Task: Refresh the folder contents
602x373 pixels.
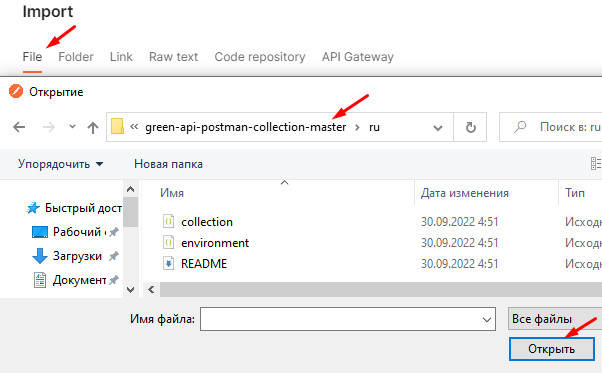Action: [470, 127]
